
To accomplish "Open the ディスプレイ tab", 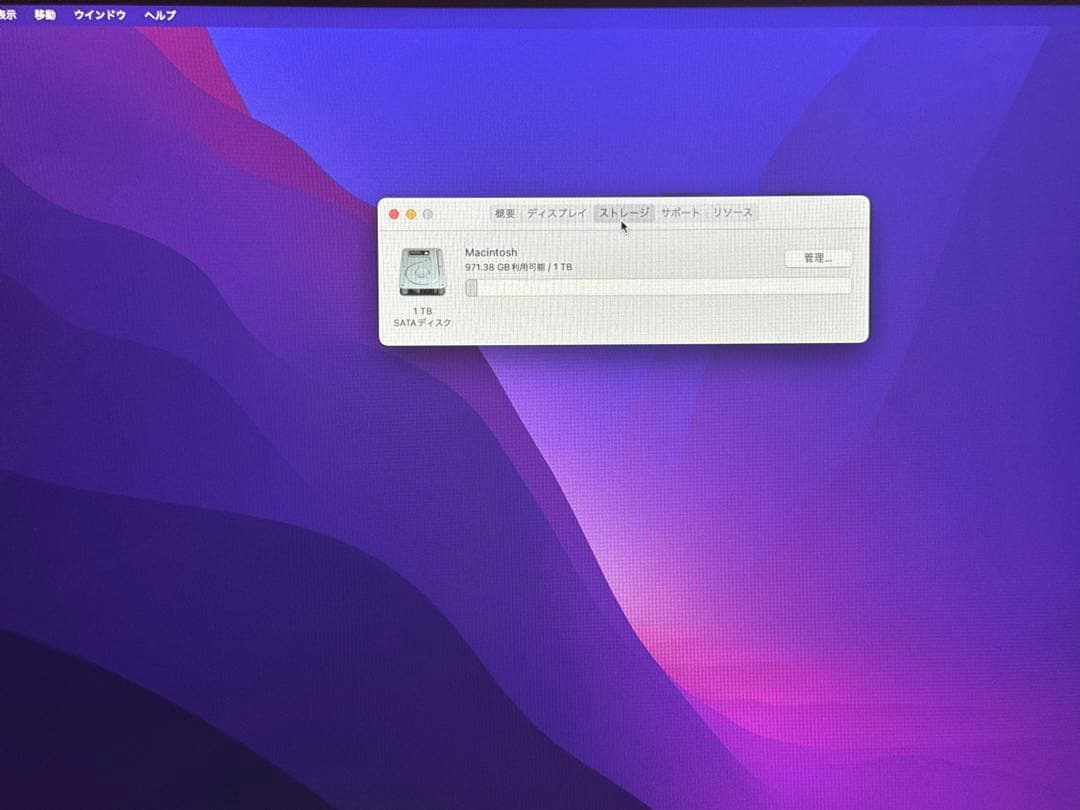I will [556, 213].
